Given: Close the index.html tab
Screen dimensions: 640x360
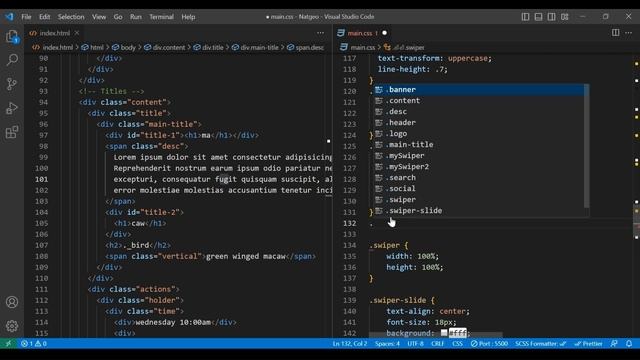Looking at the screenshot, I should [77, 33].
